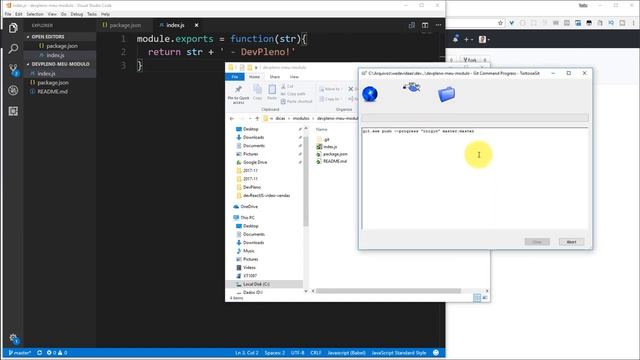Image resolution: width=640 pixels, height=360 pixels.
Task: Open the Selection menu in VS Code
Action: click(35, 14)
